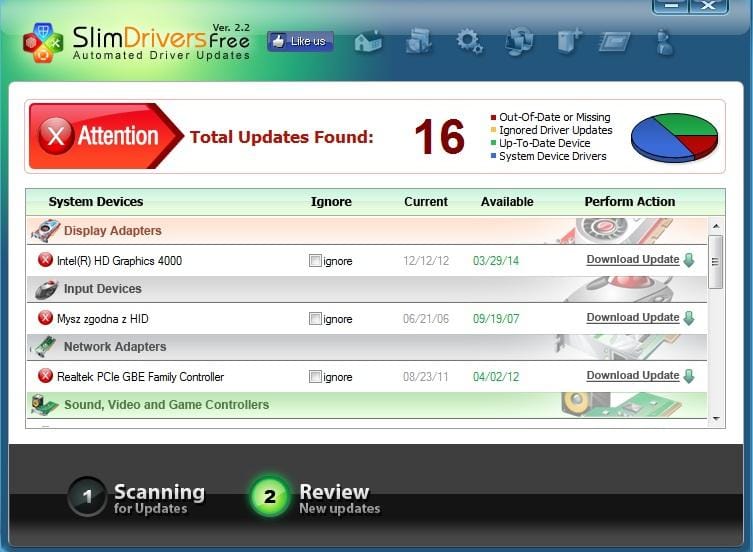
Task: Click green download arrow for Mysz zgodna z HID
Action: 688,318
